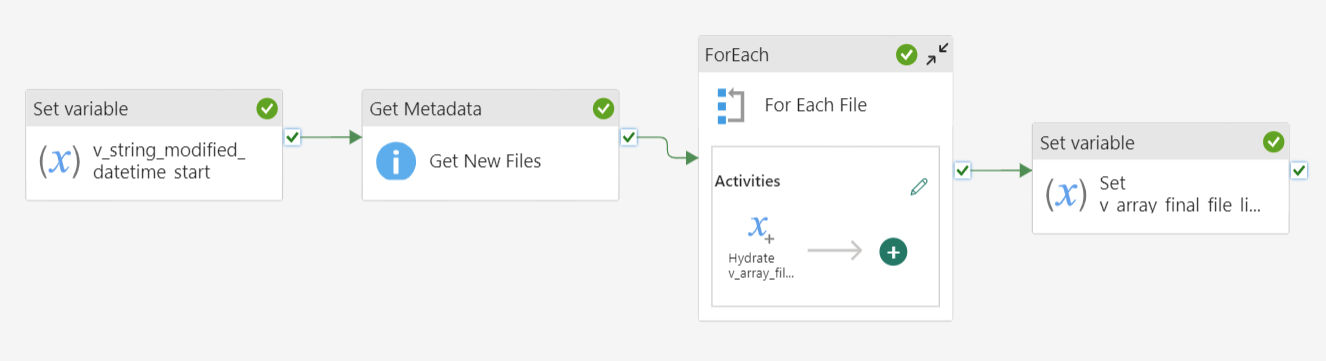Click success output connector of ForEach
This screenshot has height=361, width=1326.
[x=962, y=171]
